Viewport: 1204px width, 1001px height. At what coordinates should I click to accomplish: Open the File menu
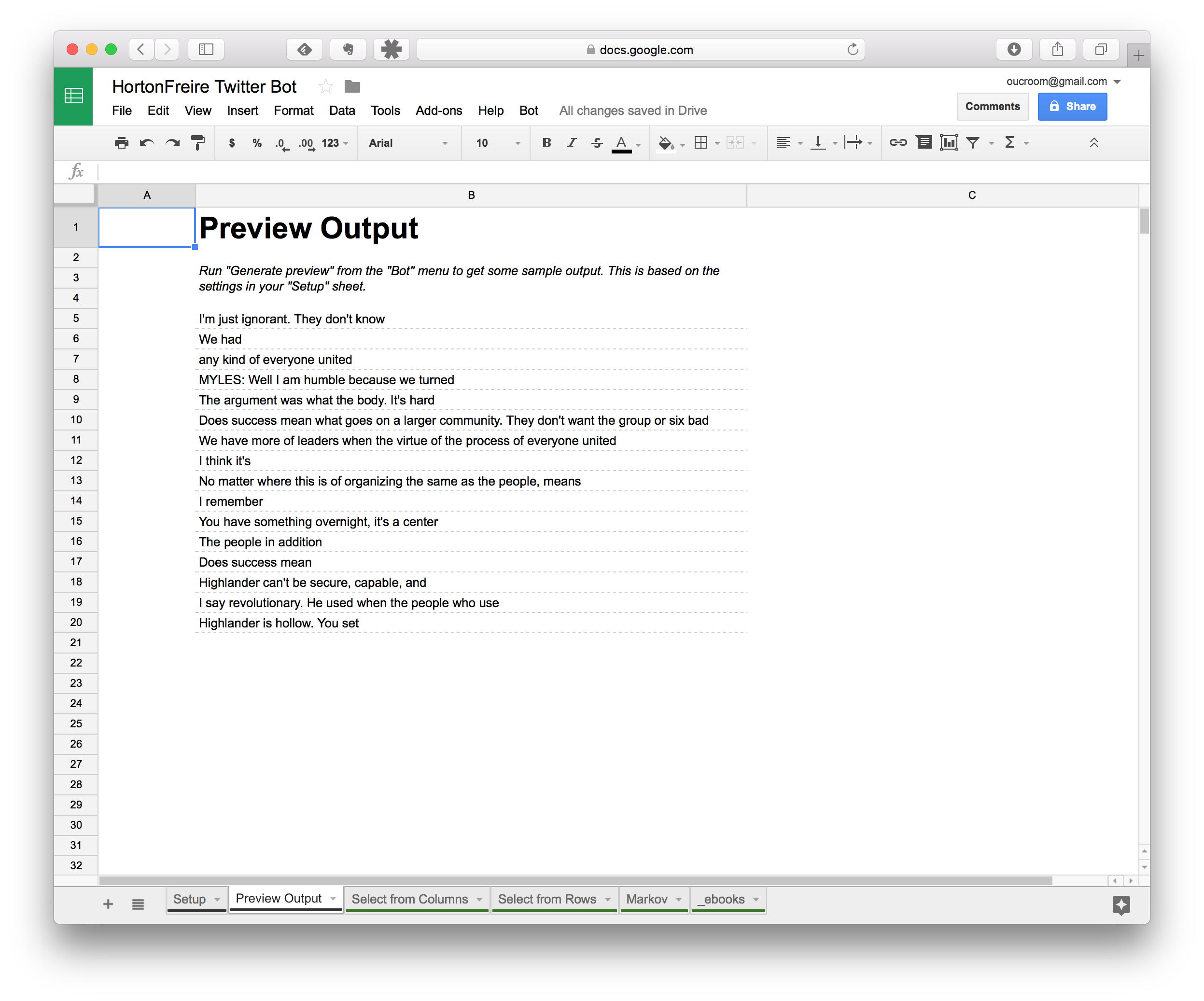coord(122,111)
